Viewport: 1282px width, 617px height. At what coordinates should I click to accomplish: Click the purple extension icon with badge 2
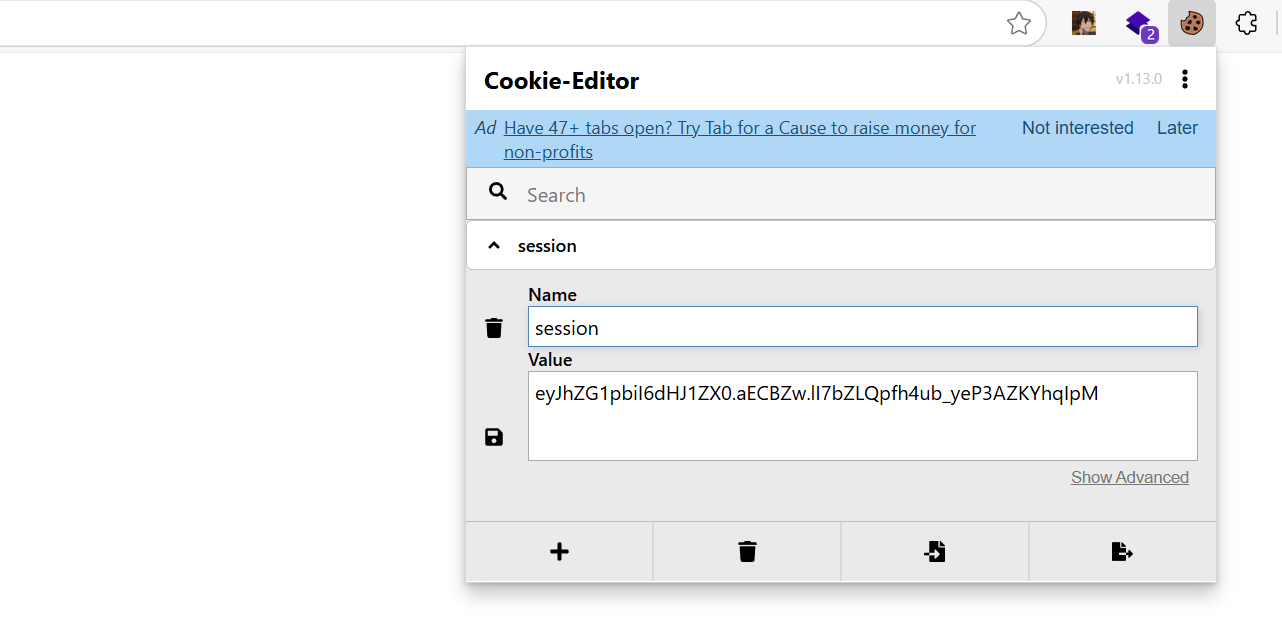pyautogui.click(x=1138, y=23)
